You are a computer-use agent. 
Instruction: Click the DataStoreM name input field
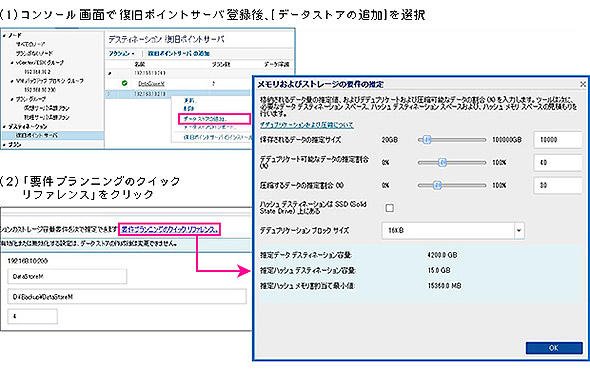(67, 277)
